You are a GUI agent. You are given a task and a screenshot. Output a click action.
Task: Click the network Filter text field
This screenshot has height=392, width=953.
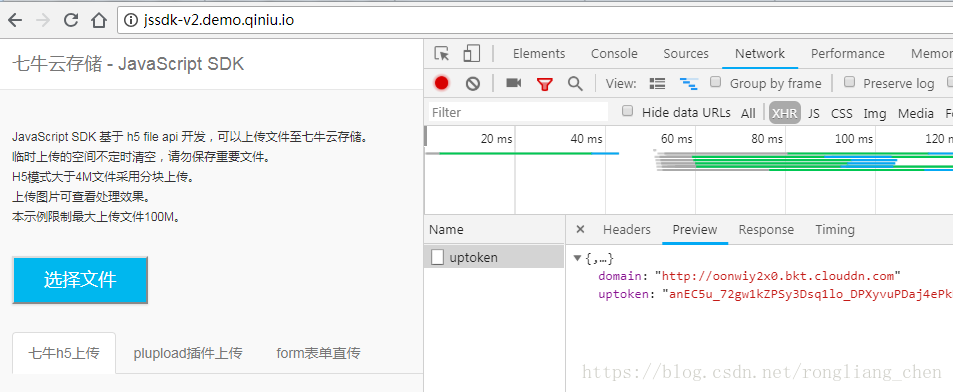(x=518, y=112)
